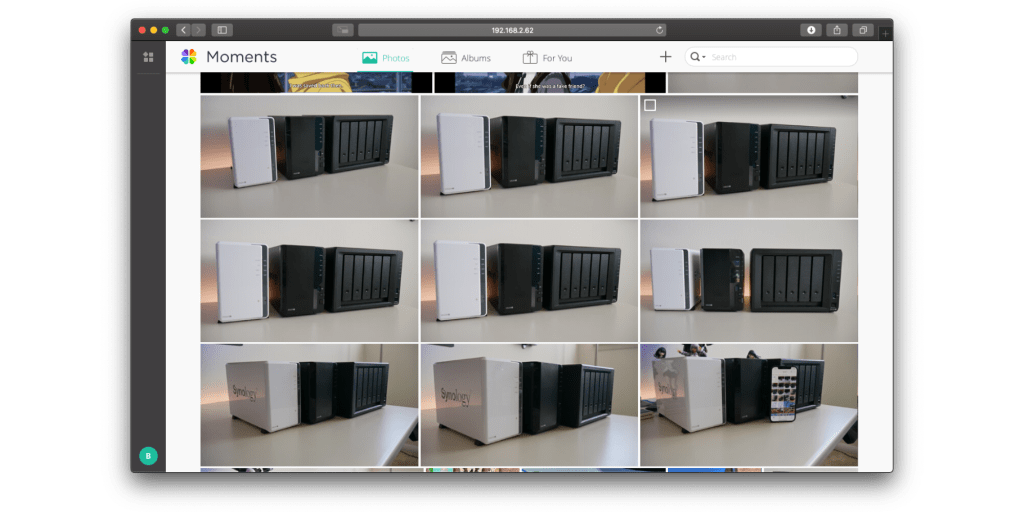Open a new Safari tab with plus button
The height and width of the screenshot is (512, 1024).
885,33
